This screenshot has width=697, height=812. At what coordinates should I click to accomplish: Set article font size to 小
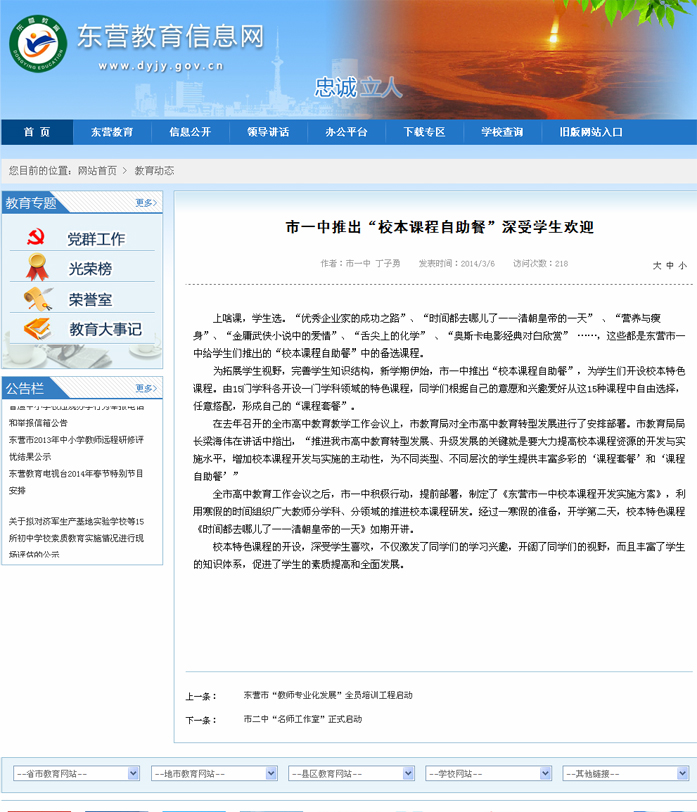click(683, 266)
